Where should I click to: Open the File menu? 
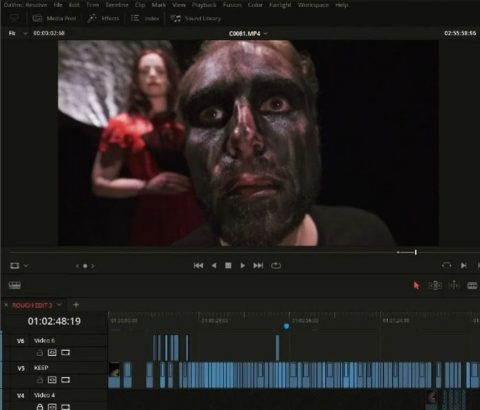point(58,5)
